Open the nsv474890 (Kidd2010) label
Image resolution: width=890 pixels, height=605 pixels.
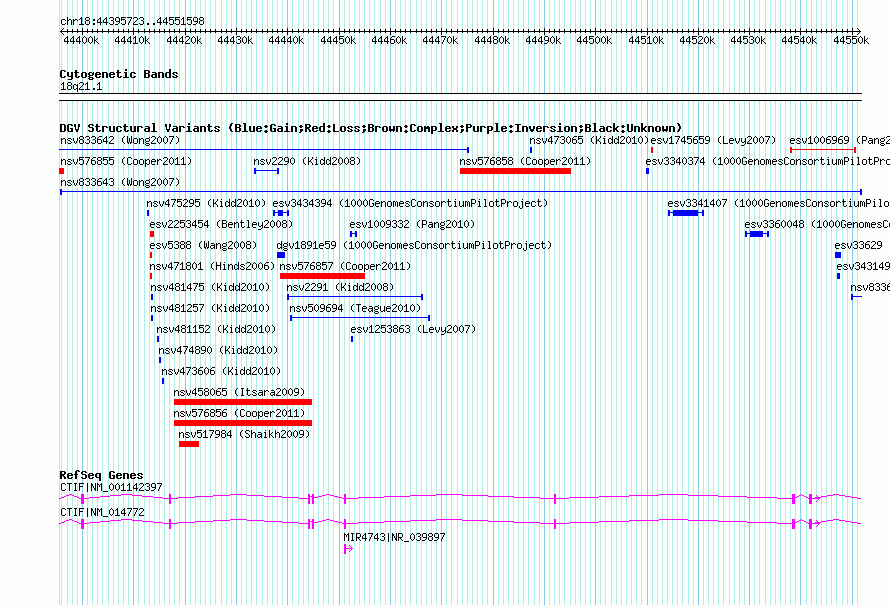tap(219, 350)
